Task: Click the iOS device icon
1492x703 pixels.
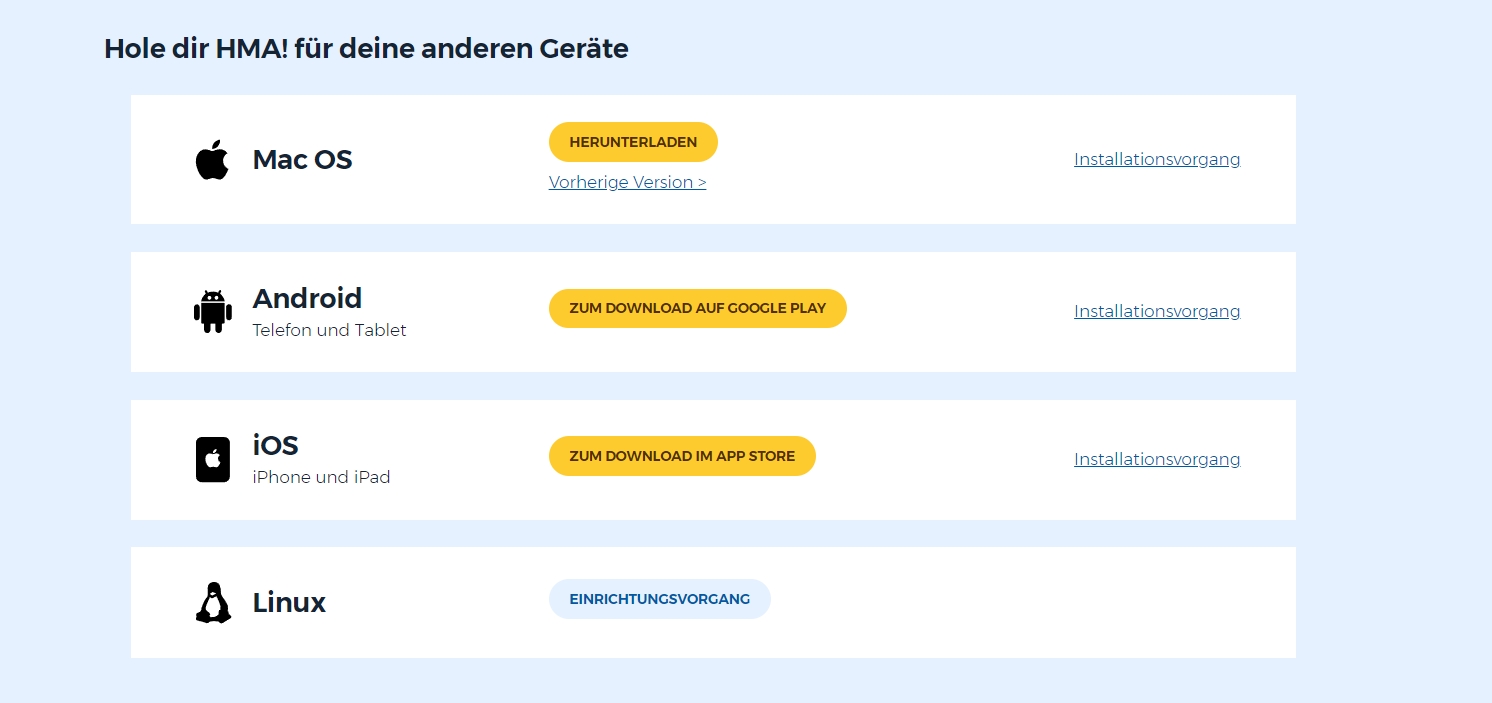Action: tap(212, 459)
